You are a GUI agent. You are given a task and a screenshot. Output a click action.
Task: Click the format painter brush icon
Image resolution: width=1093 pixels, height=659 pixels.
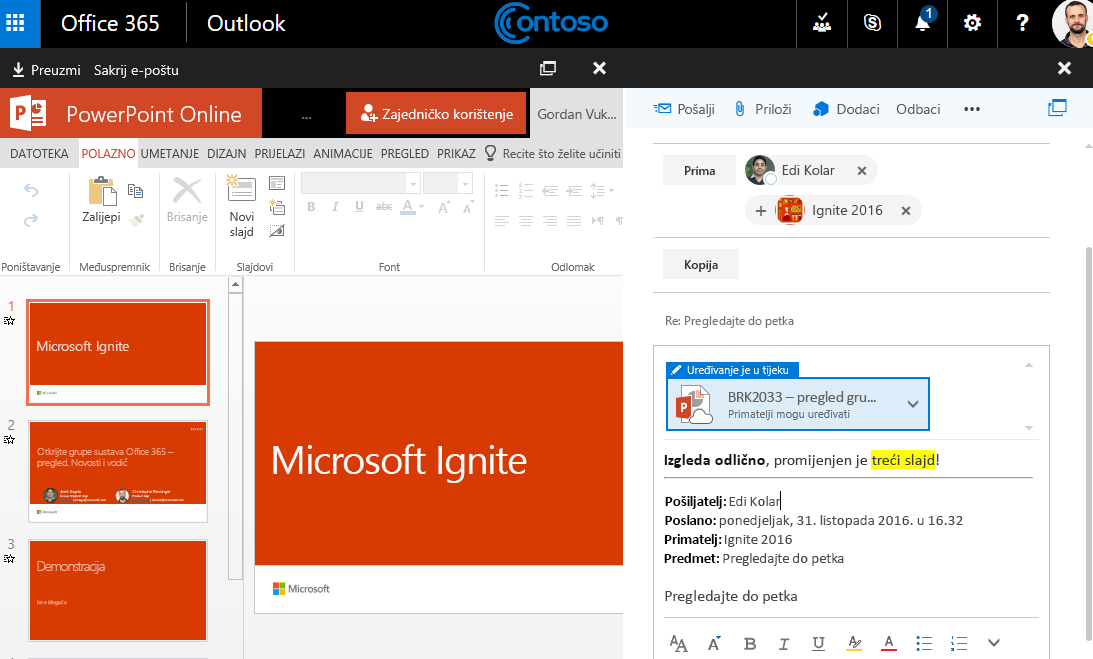pos(137,220)
